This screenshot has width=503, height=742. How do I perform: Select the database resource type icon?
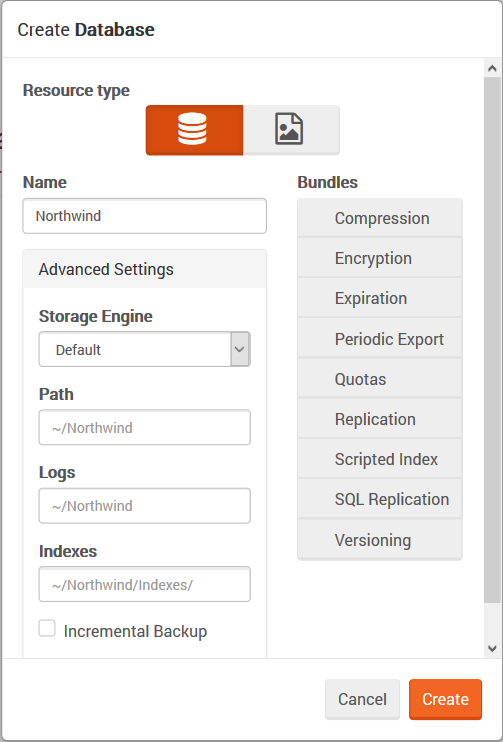click(194, 130)
